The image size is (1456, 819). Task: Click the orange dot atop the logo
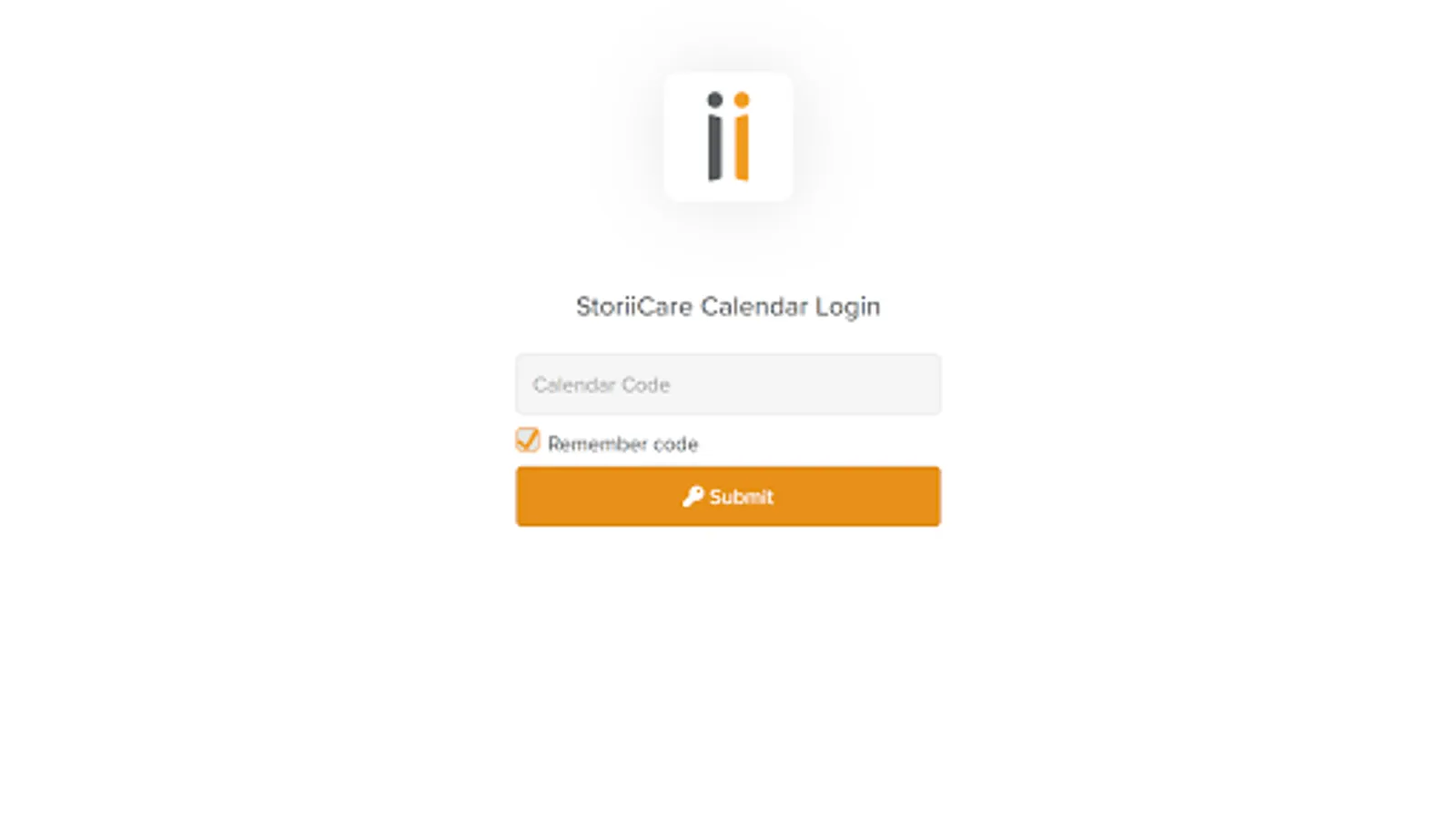[x=742, y=99]
